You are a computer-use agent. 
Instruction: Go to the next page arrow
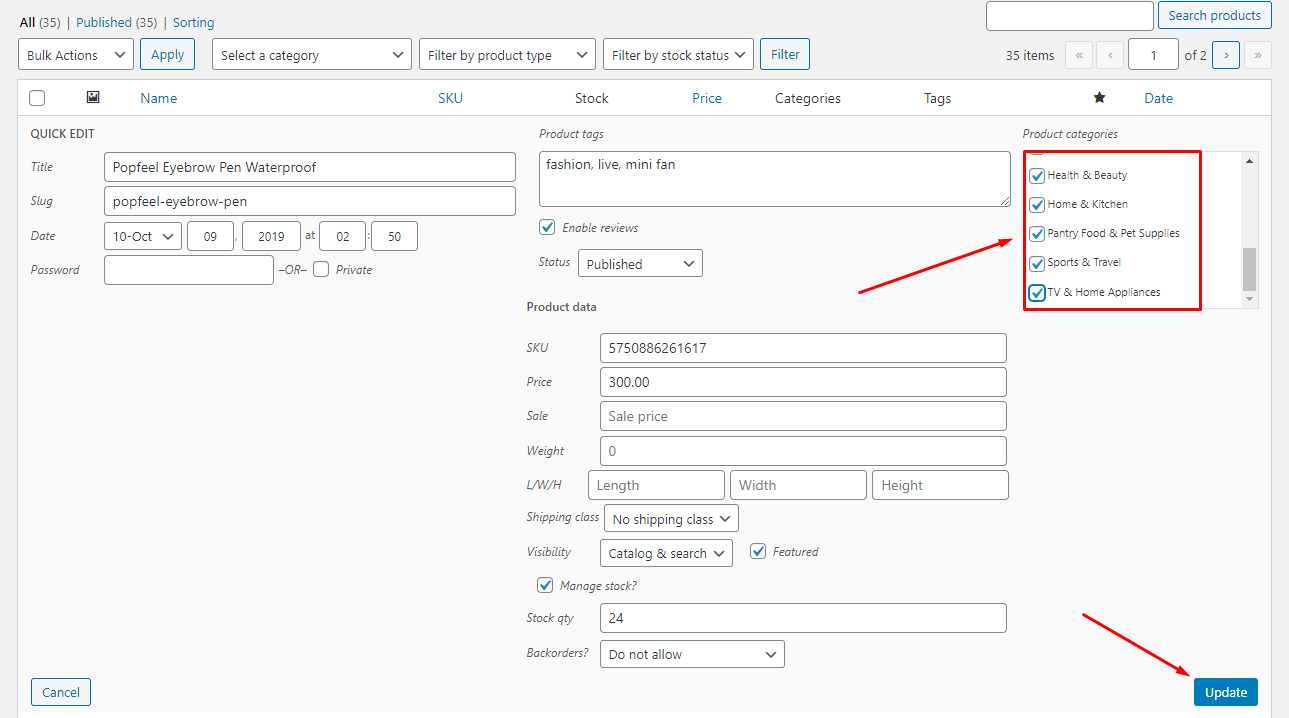(x=1226, y=55)
